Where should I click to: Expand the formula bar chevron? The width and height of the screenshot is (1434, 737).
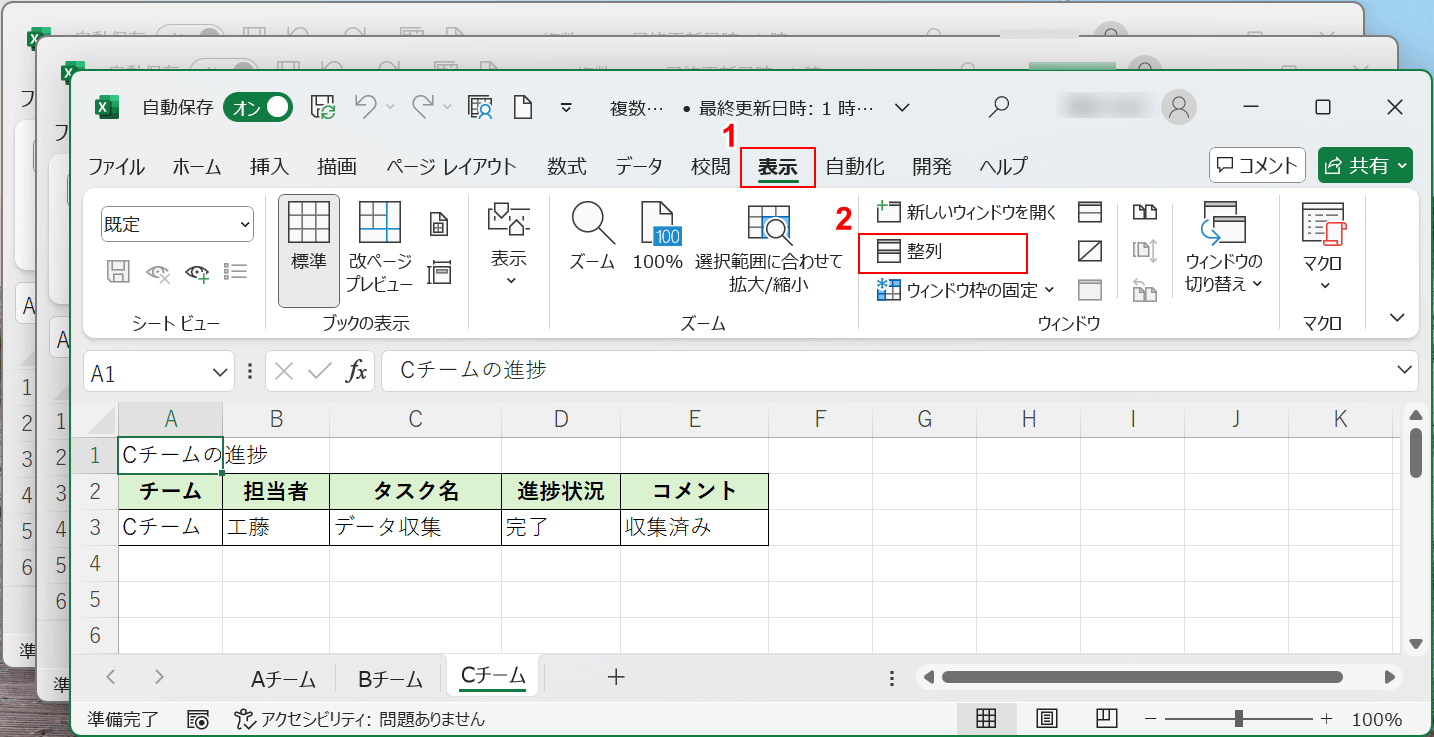tap(1405, 371)
